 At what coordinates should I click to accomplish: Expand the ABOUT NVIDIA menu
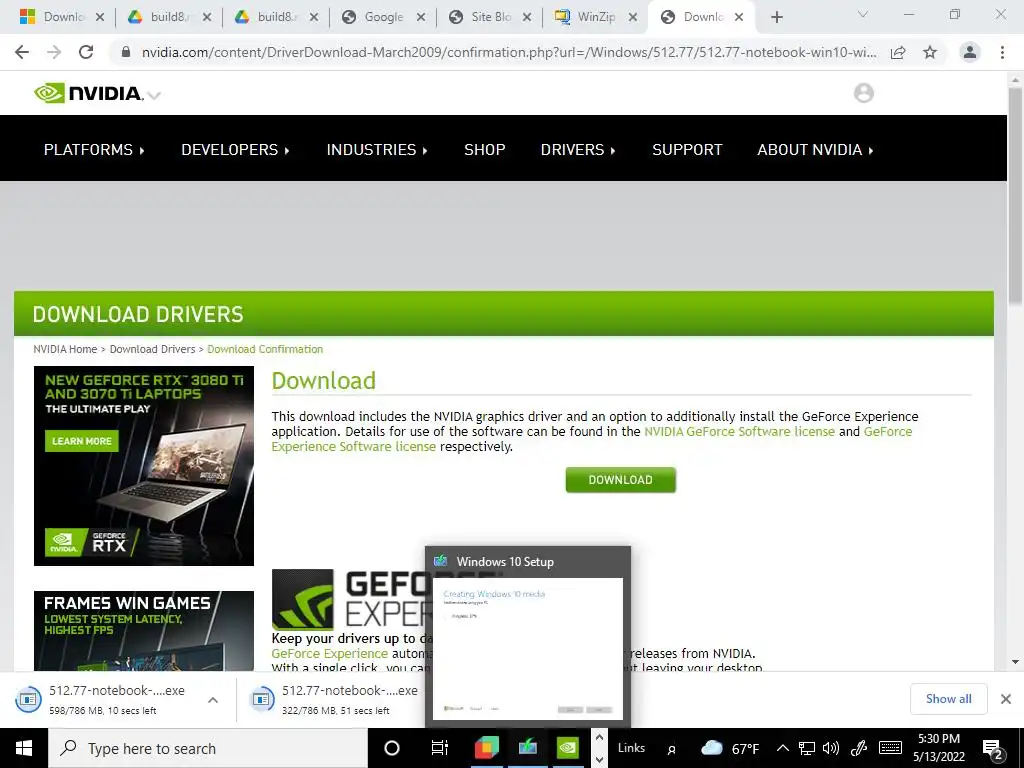click(815, 150)
